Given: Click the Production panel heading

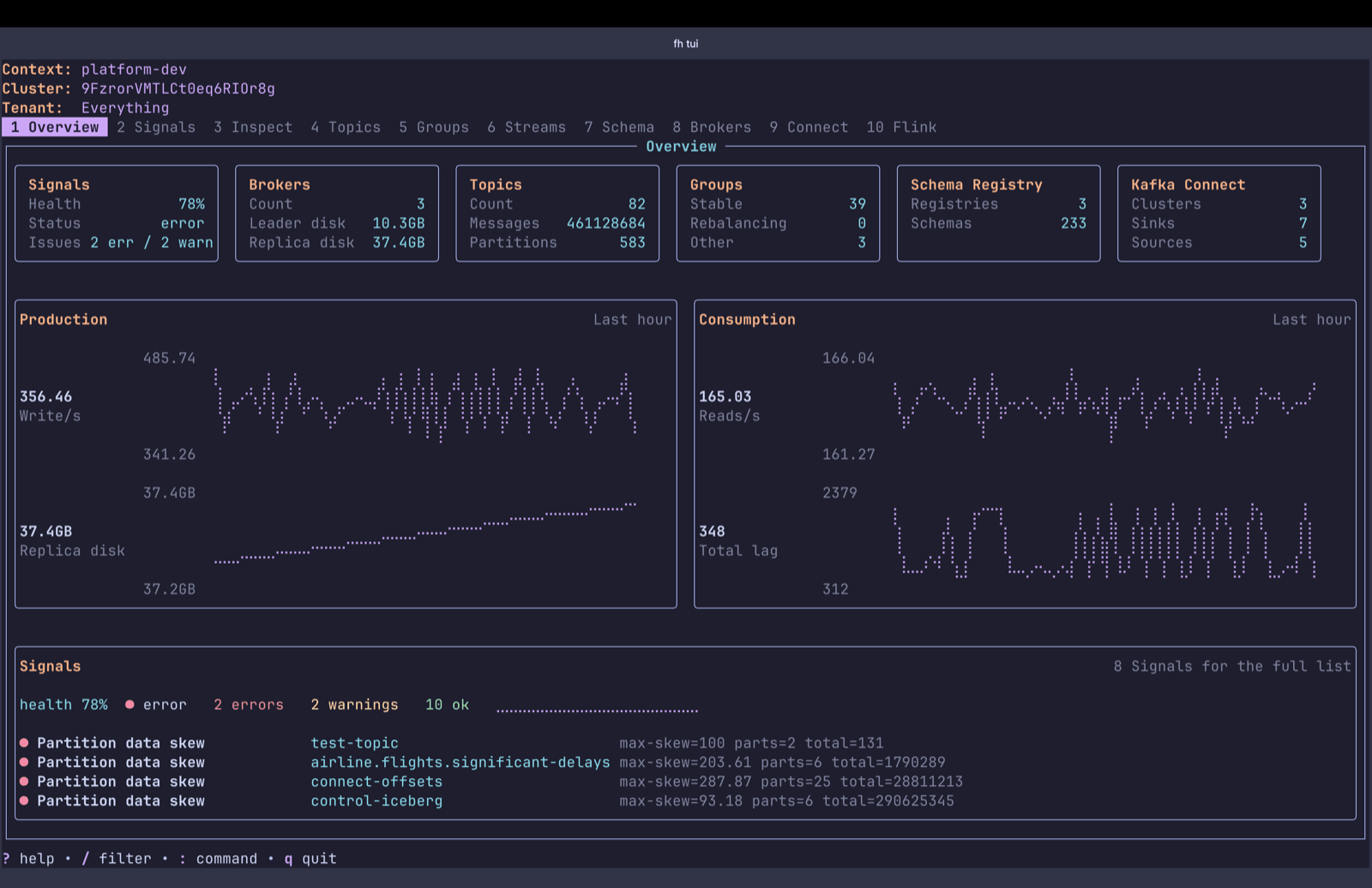Looking at the screenshot, I should pyautogui.click(x=63, y=319).
